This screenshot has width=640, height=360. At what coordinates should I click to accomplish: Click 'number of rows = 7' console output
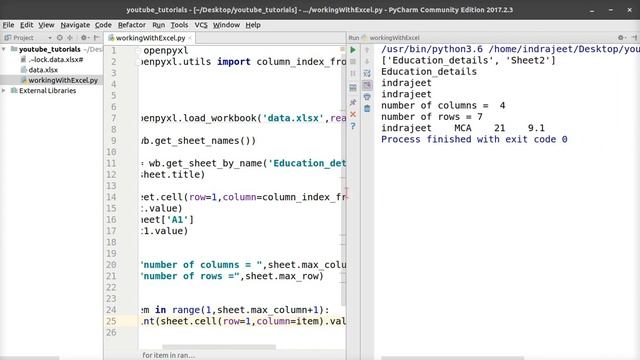pyautogui.click(x=432, y=117)
